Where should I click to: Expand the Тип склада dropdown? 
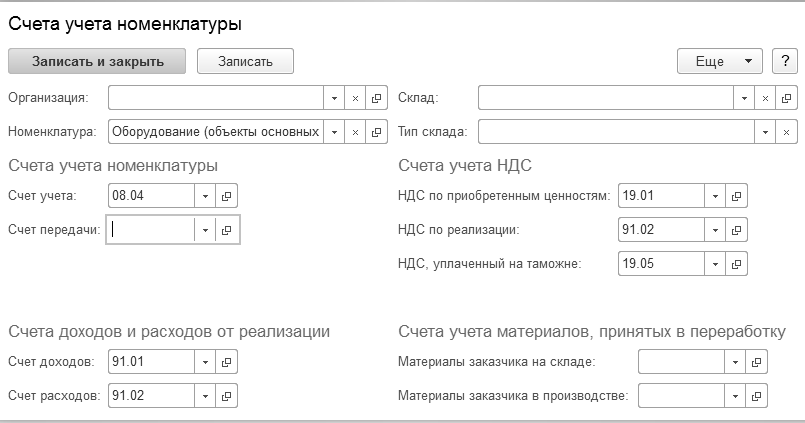coord(766,131)
